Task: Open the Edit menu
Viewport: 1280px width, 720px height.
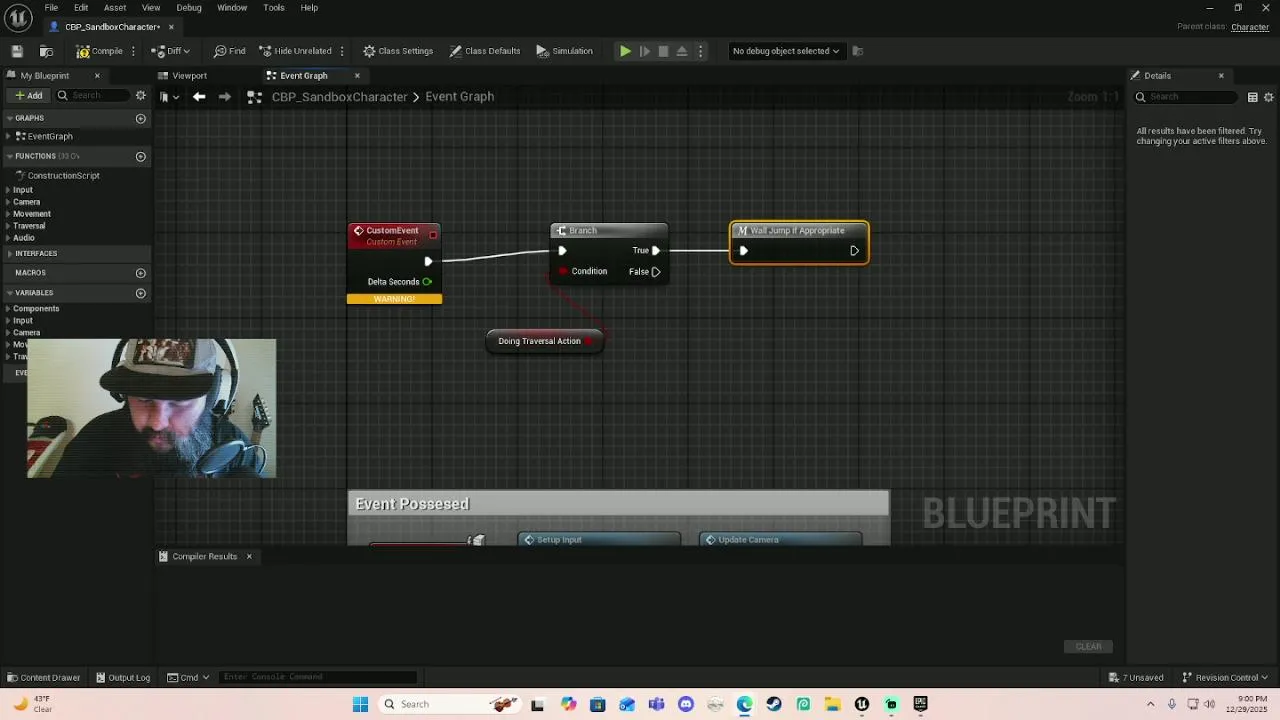Action: (x=81, y=7)
